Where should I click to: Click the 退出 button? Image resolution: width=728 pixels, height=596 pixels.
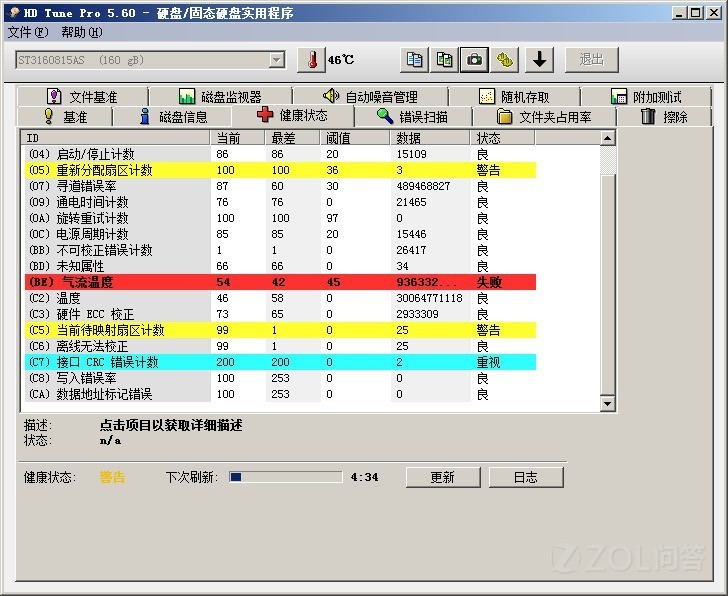(x=592, y=60)
